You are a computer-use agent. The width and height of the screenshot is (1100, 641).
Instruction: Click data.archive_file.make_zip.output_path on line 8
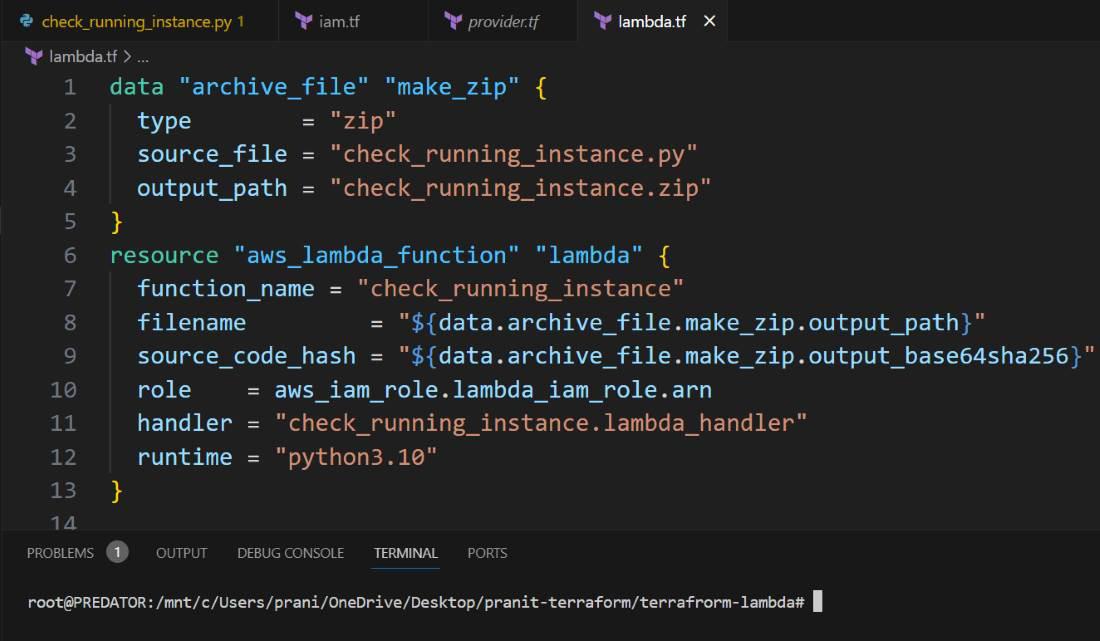699,323
